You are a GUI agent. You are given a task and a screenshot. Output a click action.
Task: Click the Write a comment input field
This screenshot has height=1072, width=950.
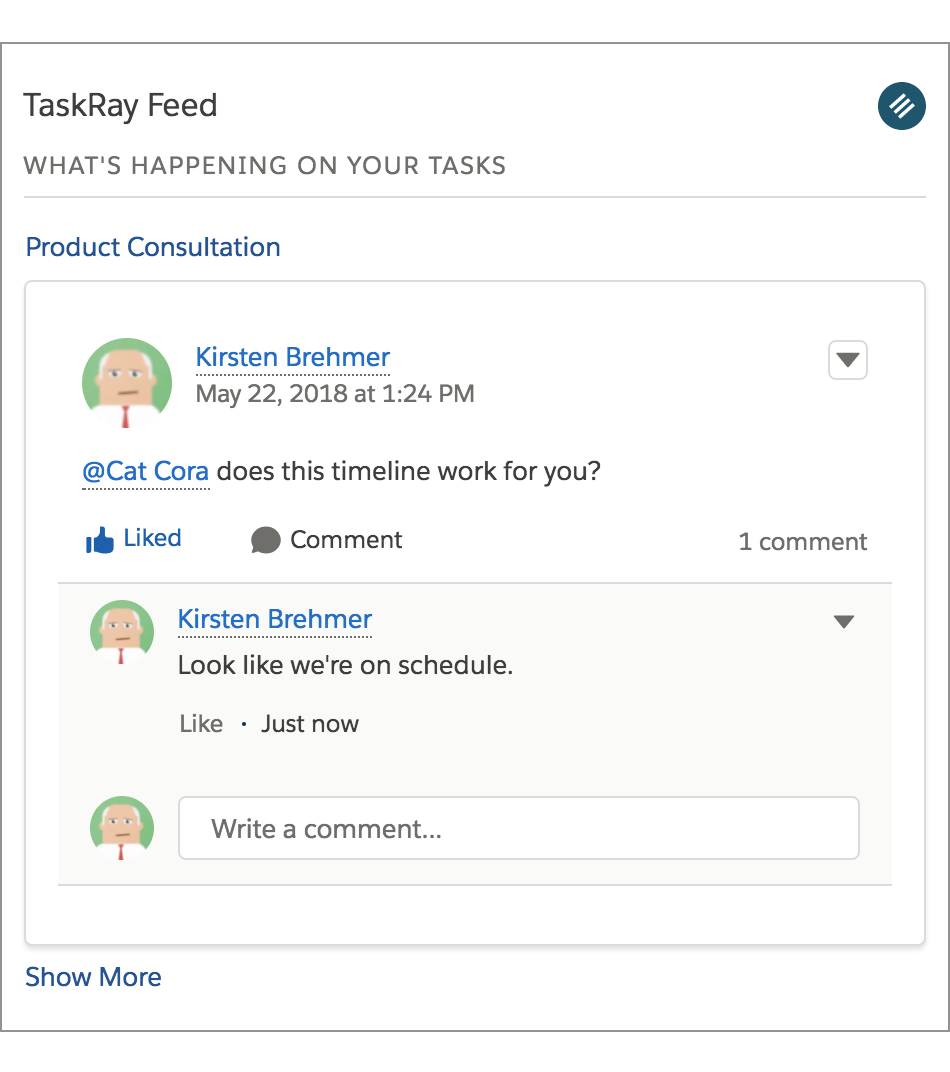point(519,828)
